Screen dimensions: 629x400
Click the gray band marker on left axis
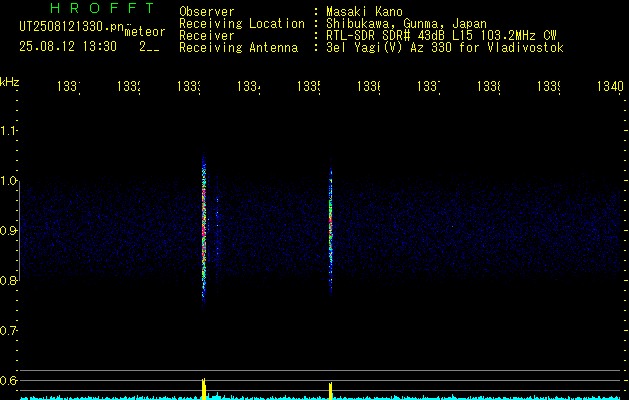19,229
